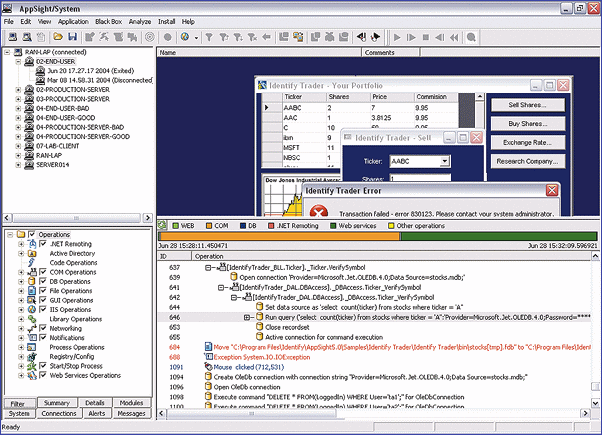
Task: Switch to the Connections tab
Action: click(59, 413)
